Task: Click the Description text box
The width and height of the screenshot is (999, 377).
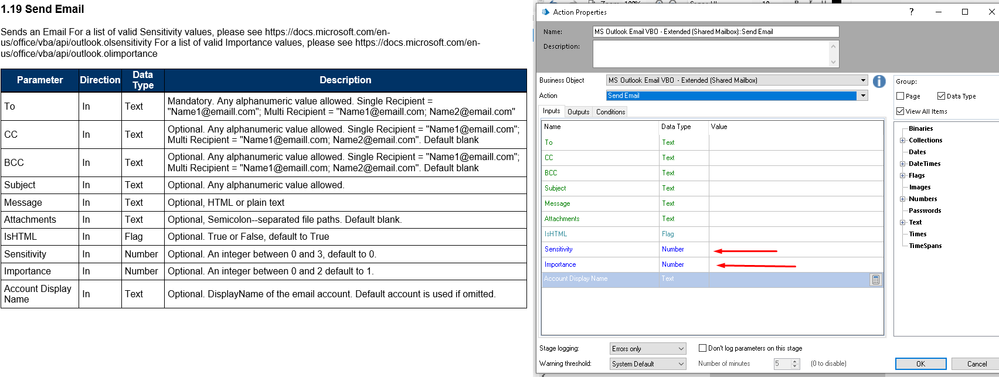Action: point(710,54)
